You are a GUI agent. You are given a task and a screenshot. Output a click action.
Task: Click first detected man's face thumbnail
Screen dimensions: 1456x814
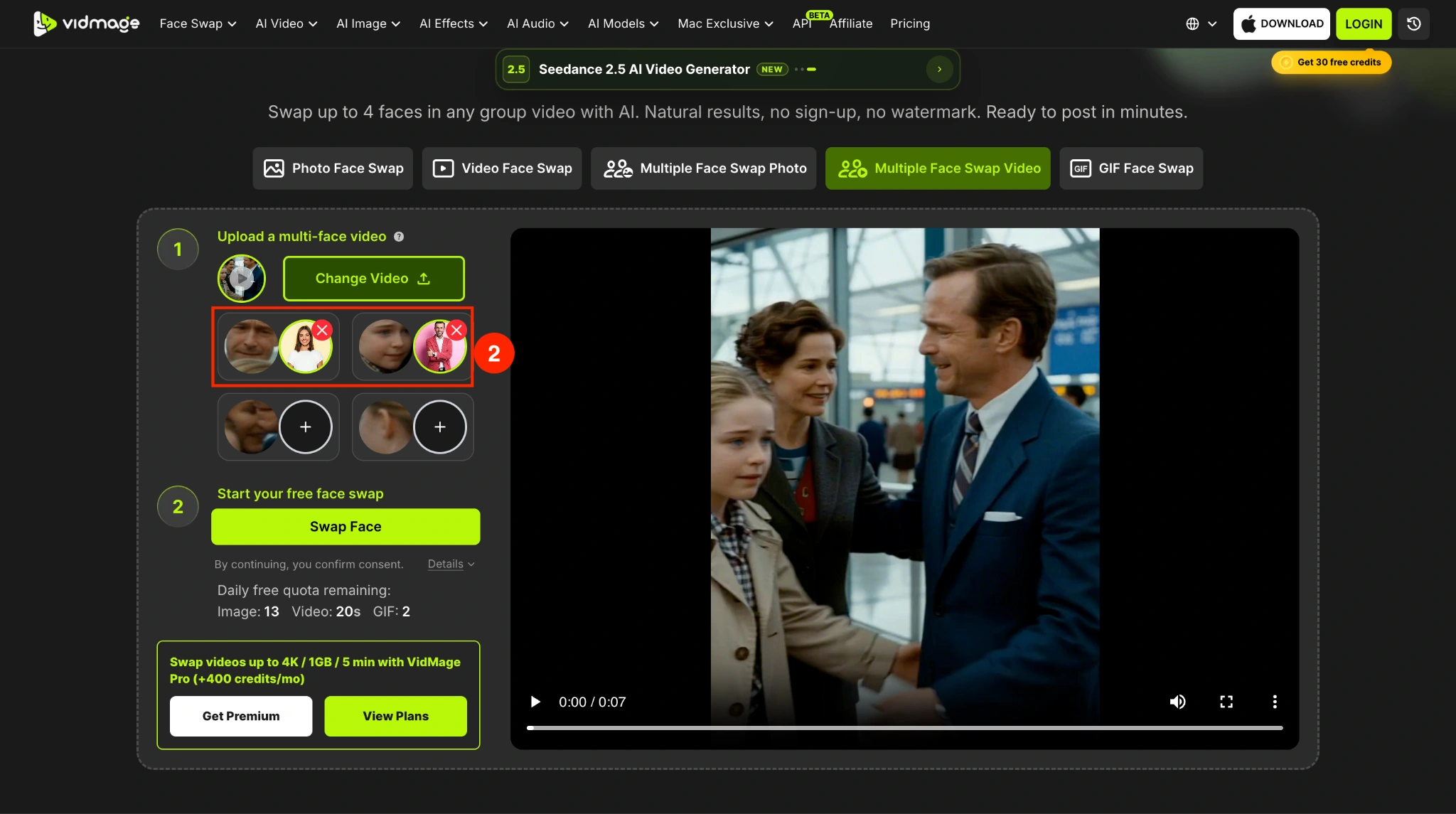[x=251, y=346]
